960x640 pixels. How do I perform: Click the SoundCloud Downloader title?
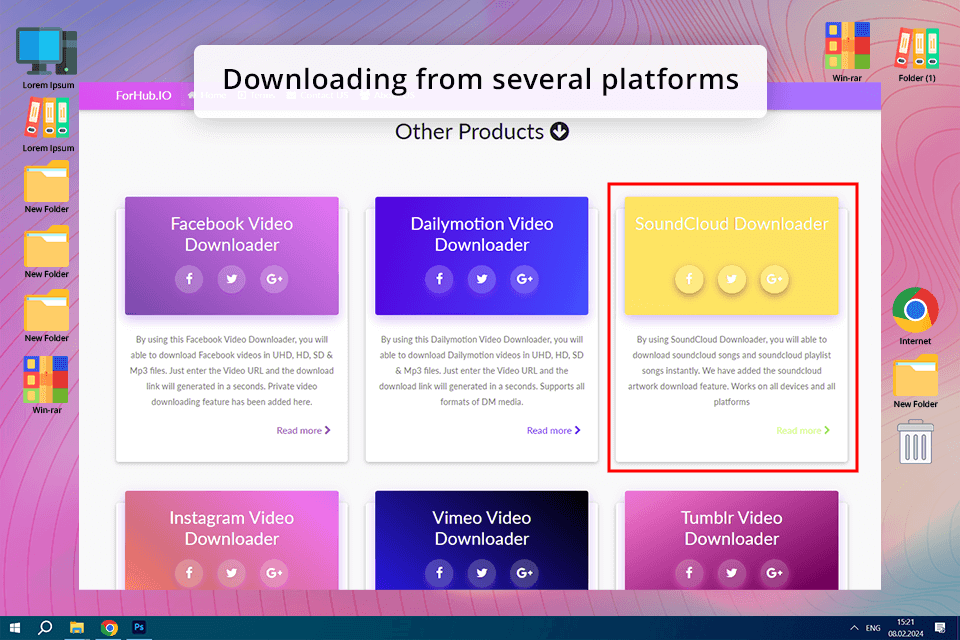click(732, 224)
